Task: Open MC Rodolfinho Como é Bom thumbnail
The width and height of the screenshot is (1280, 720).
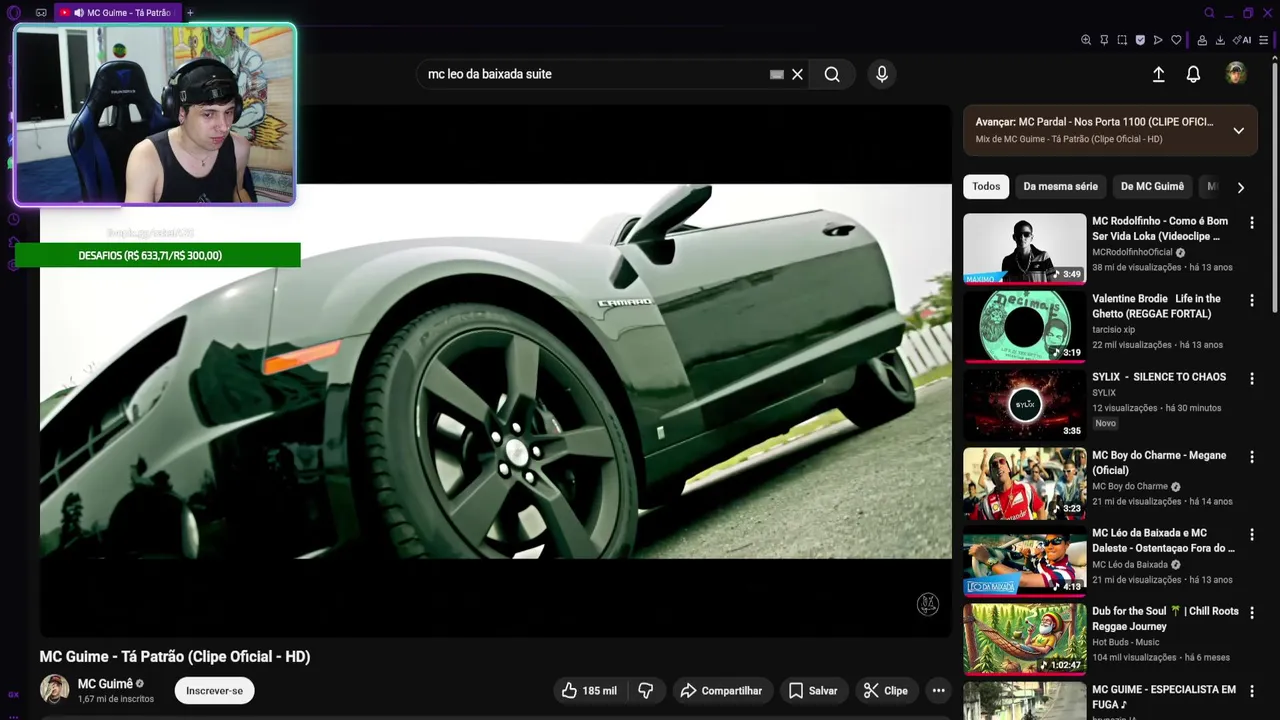Action: 1024,248
